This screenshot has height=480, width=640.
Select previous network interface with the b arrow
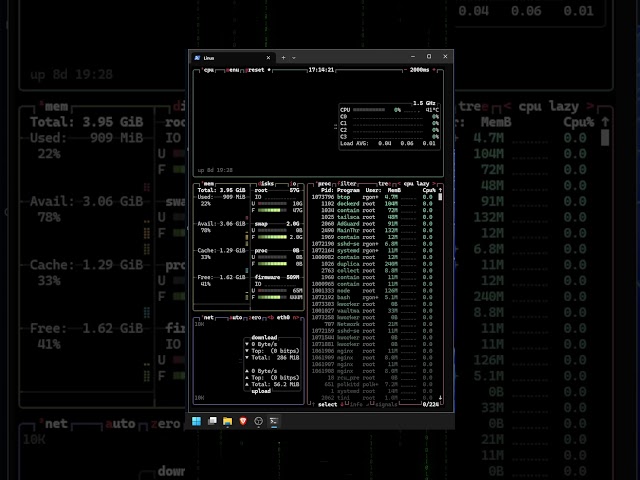click(271, 318)
